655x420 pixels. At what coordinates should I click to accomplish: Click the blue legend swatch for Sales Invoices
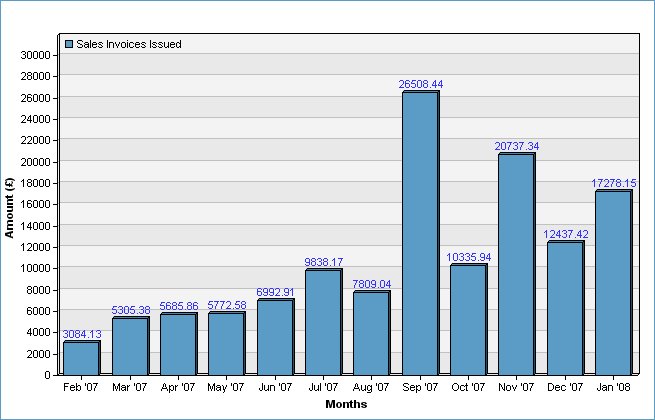pyautogui.click(x=69, y=44)
